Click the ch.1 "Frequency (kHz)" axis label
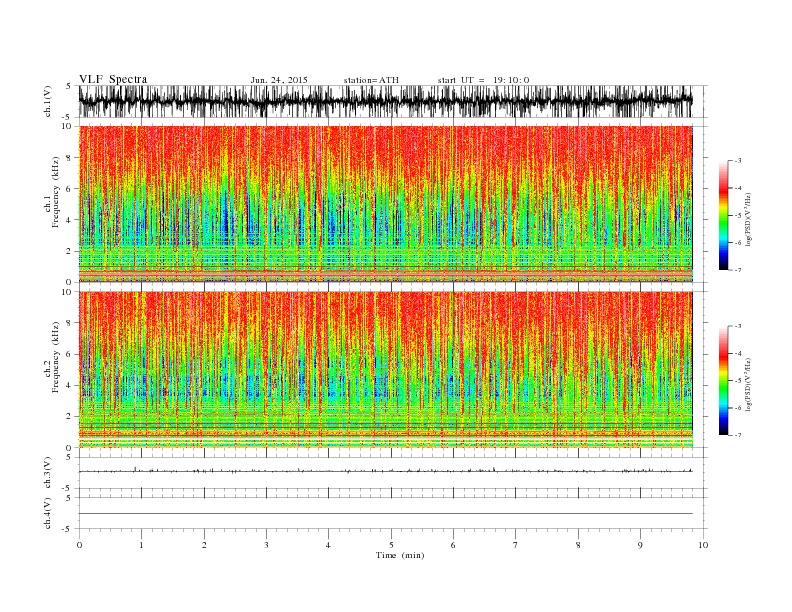Viewport: 792px width, 612px height. click(x=54, y=192)
